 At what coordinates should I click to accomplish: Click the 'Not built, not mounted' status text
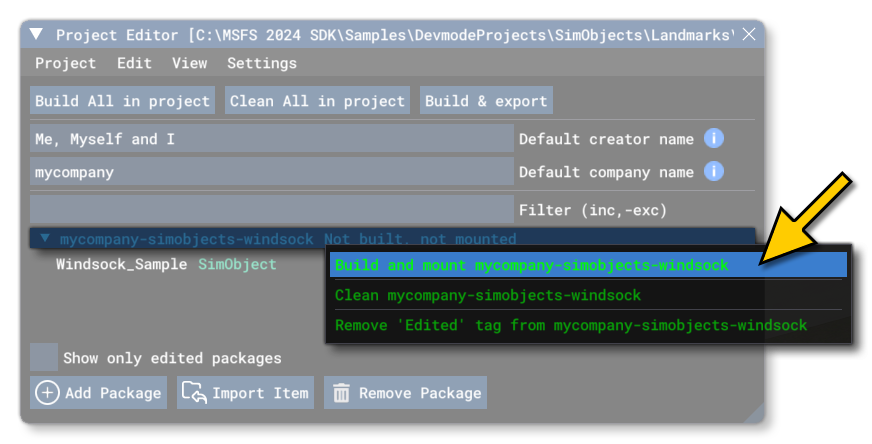click(x=420, y=239)
